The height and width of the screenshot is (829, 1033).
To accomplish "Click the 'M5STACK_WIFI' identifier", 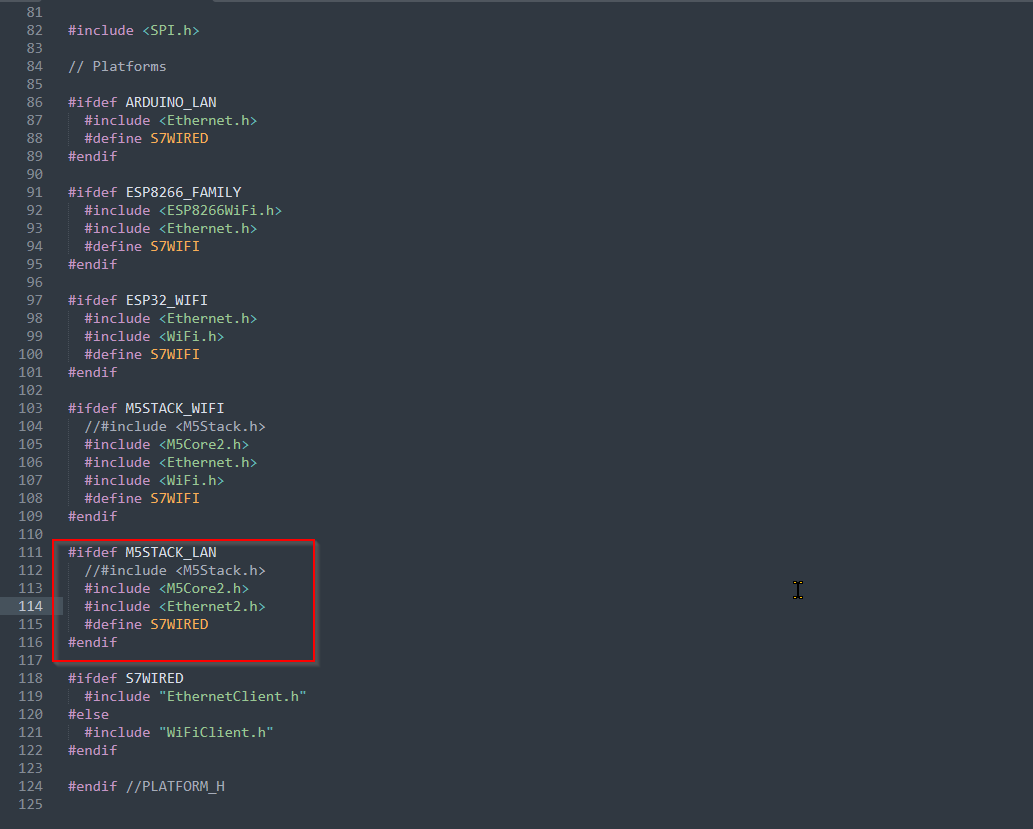I will tap(175, 409).
